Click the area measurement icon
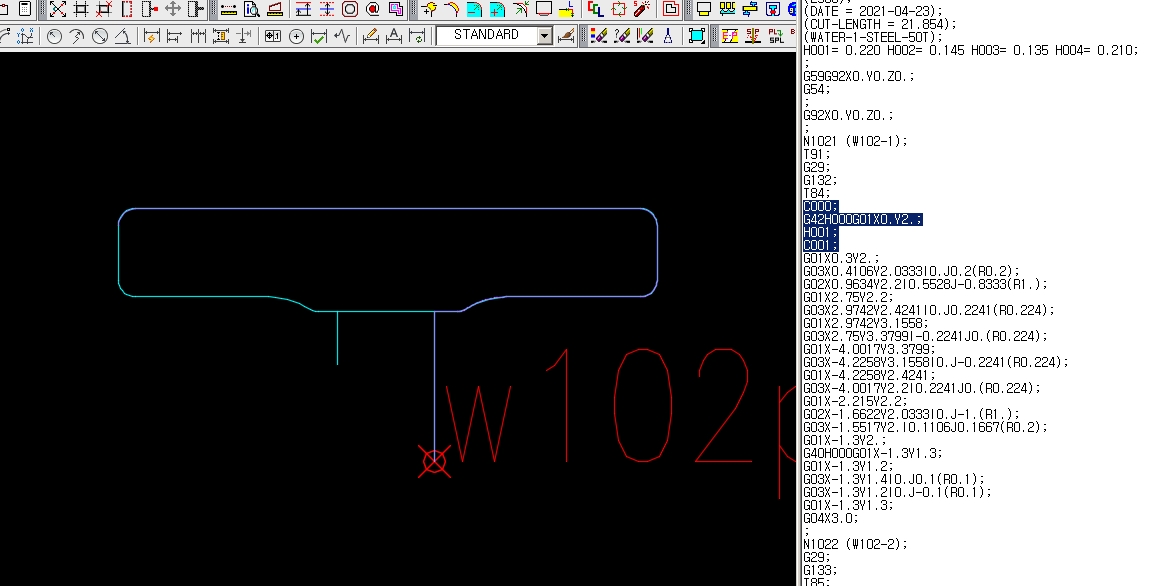This screenshot has width=1173, height=586. [x=275, y=9]
